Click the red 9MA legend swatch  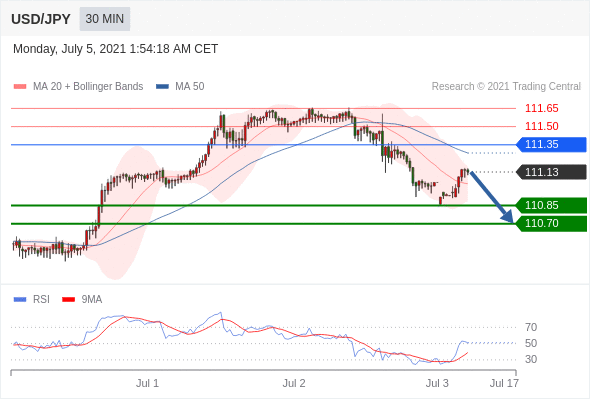point(68,300)
